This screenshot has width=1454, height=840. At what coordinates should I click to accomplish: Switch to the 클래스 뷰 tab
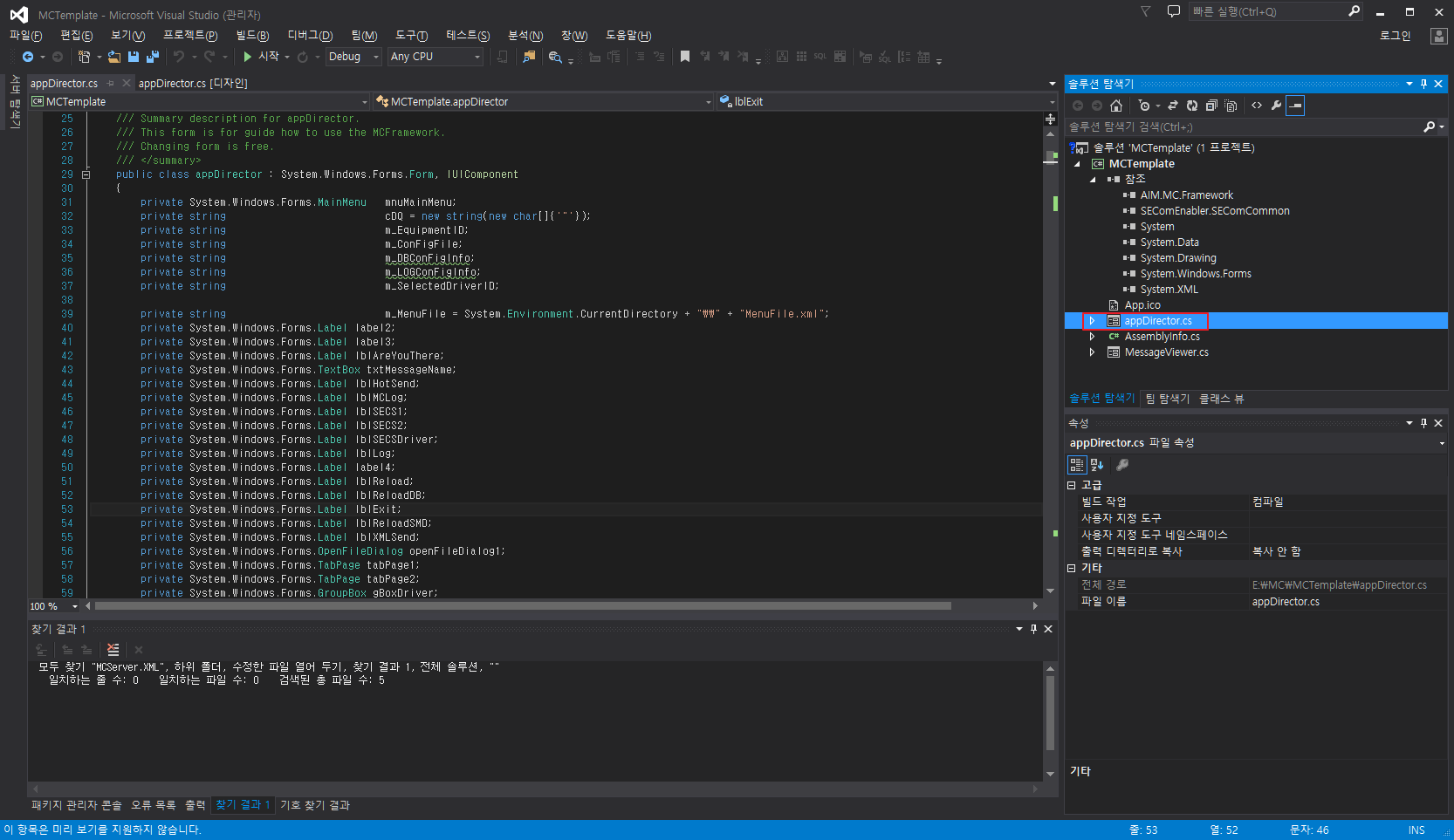coord(1219,399)
